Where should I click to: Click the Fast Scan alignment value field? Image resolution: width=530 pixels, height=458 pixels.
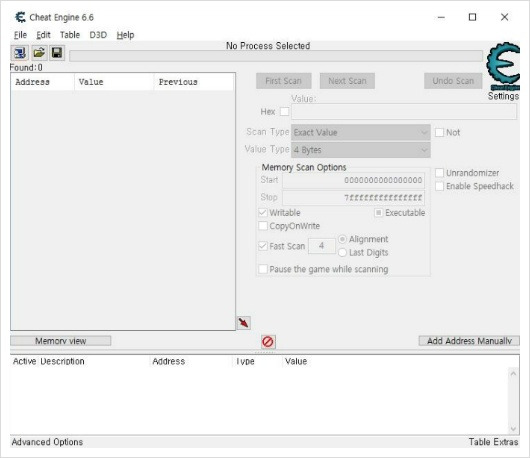click(x=322, y=246)
